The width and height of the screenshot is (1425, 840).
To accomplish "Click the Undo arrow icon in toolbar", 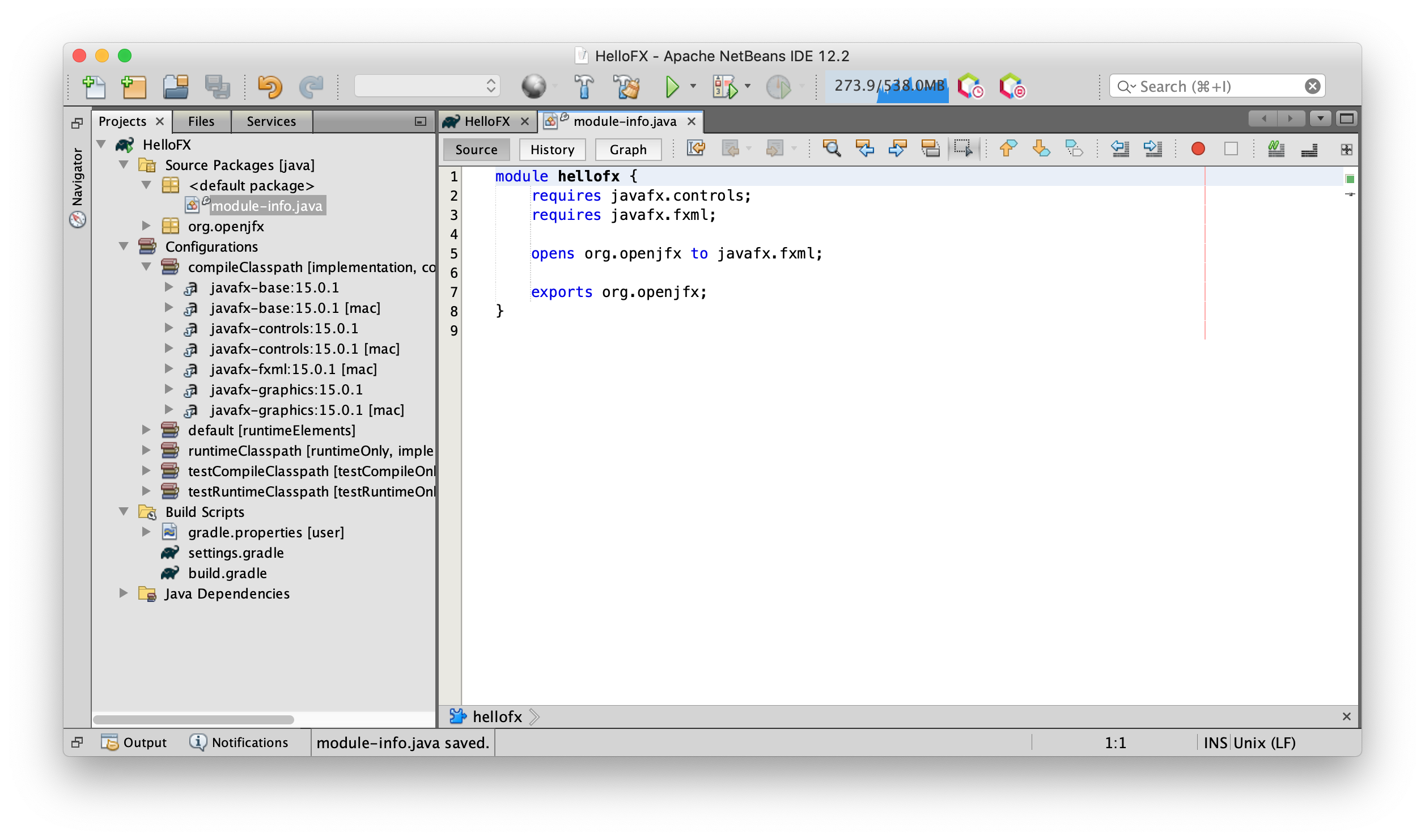I will (269, 85).
